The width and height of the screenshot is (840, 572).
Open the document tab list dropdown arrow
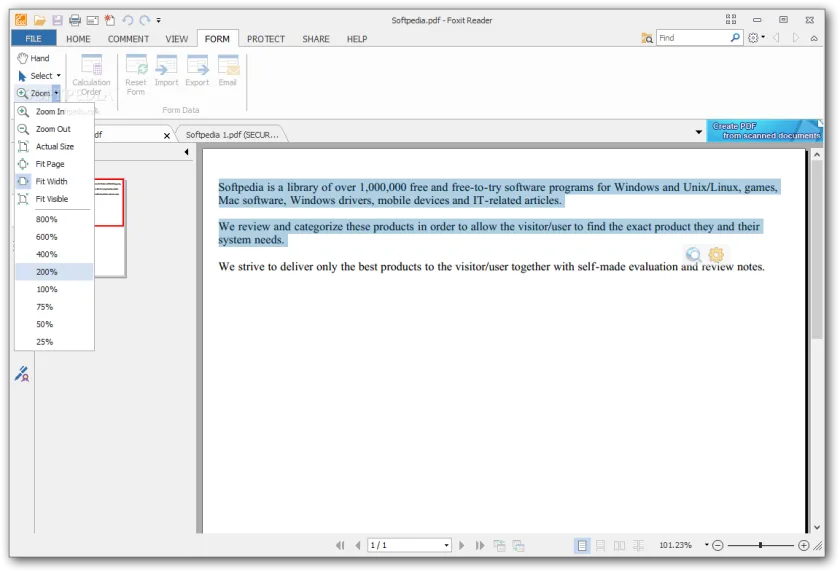699,132
